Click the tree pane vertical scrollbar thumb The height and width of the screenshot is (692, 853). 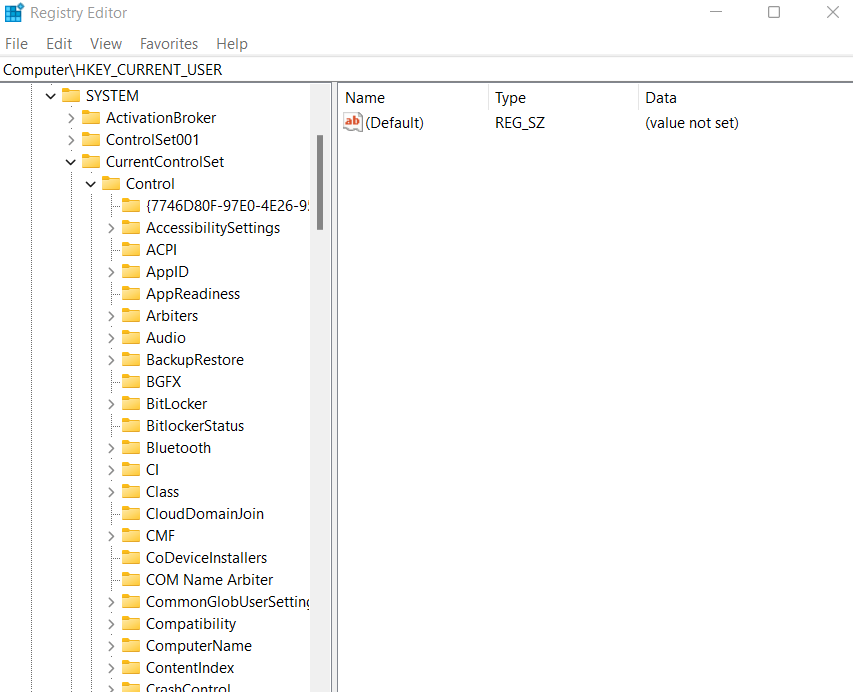point(320,182)
